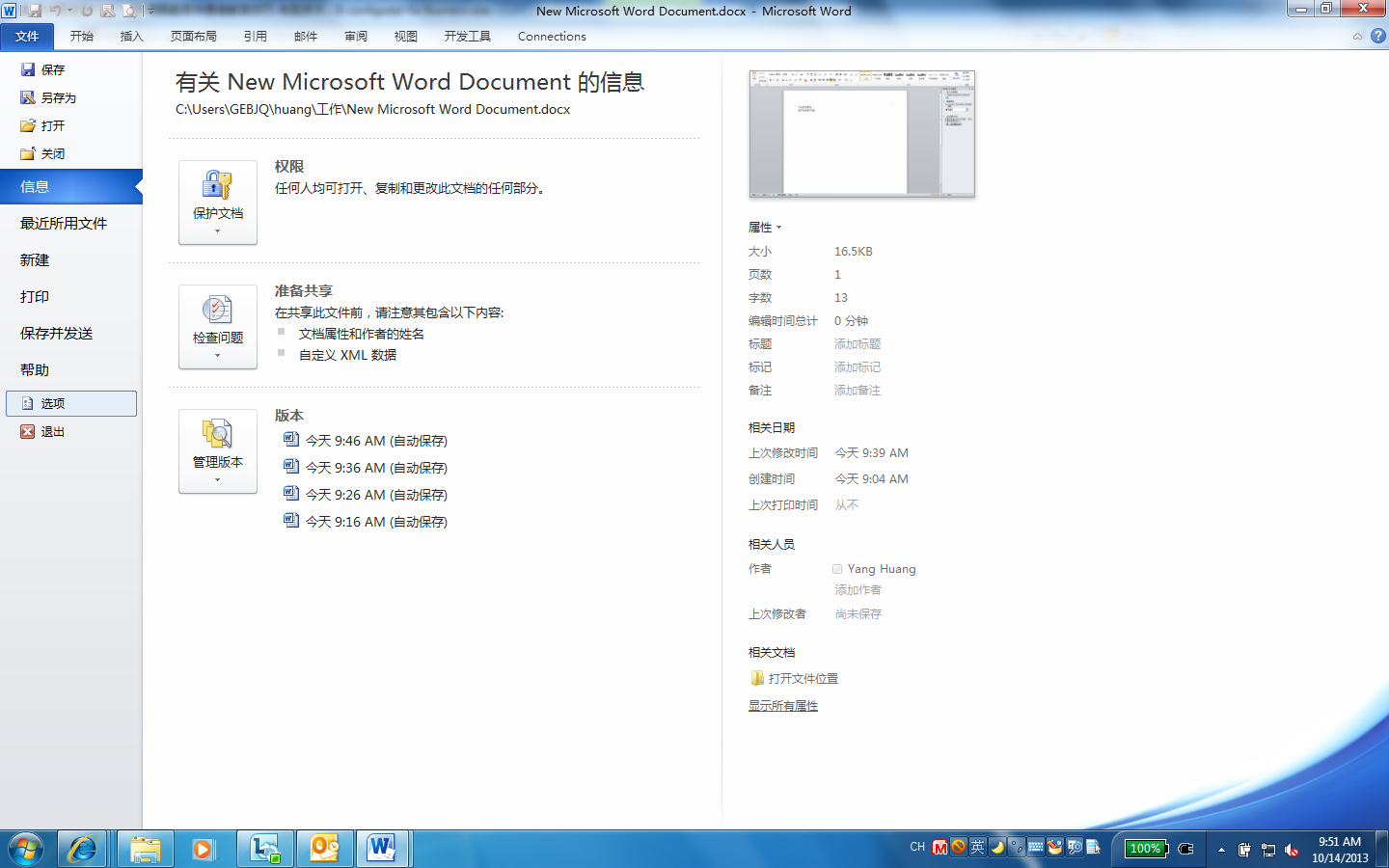Viewport: 1389px width, 868px height.
Task: Click the 添加作者 field
Action: coord(858,590)
